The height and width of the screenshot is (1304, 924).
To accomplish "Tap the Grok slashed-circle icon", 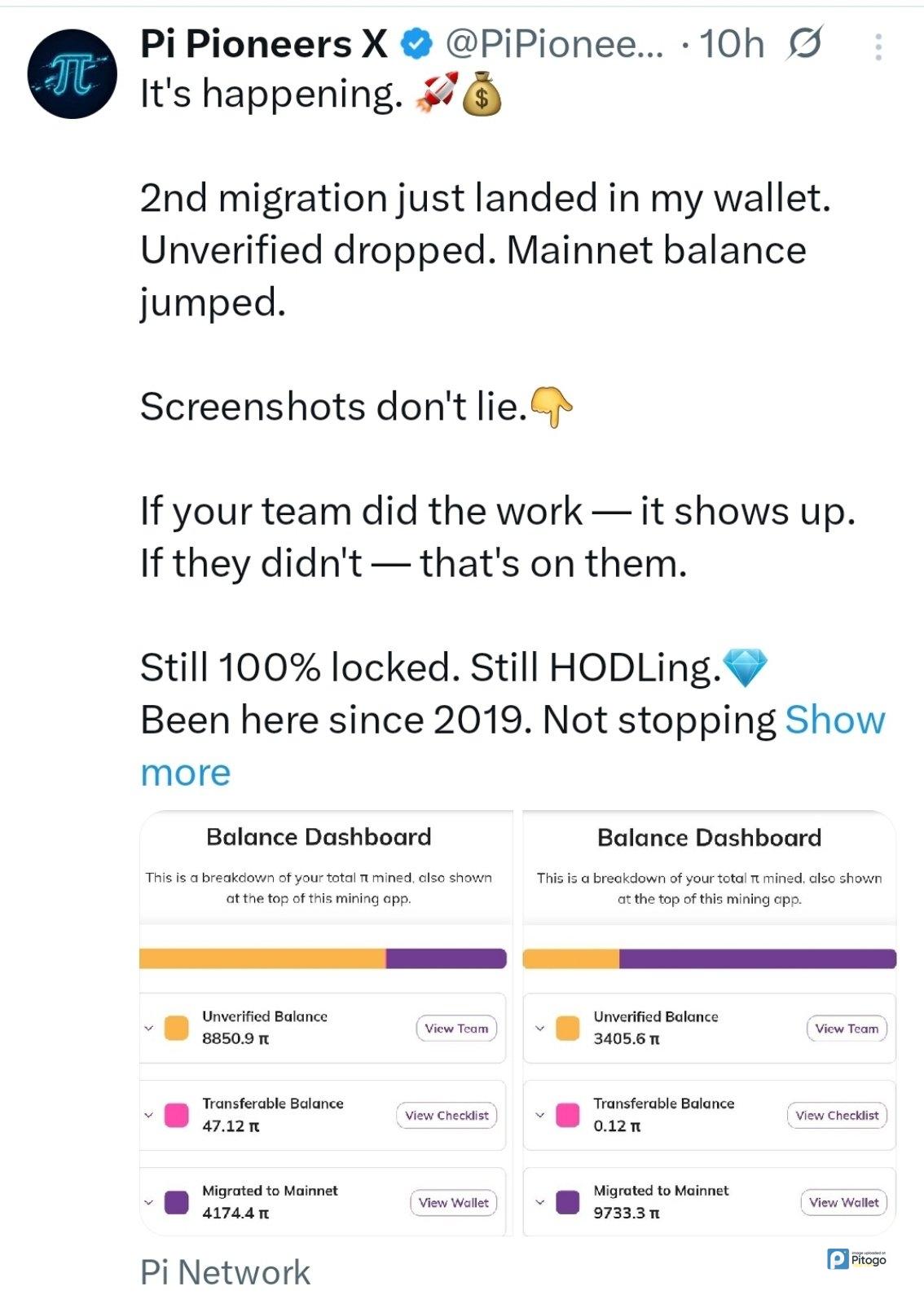I will coord(804,44).
